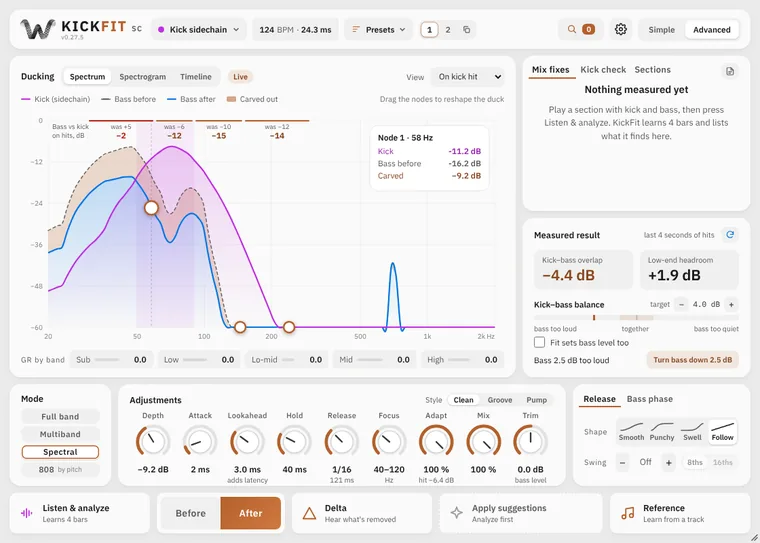Click the Sub GR band meter
This screenshot has height=543, width=760.
tap(111, 360)
